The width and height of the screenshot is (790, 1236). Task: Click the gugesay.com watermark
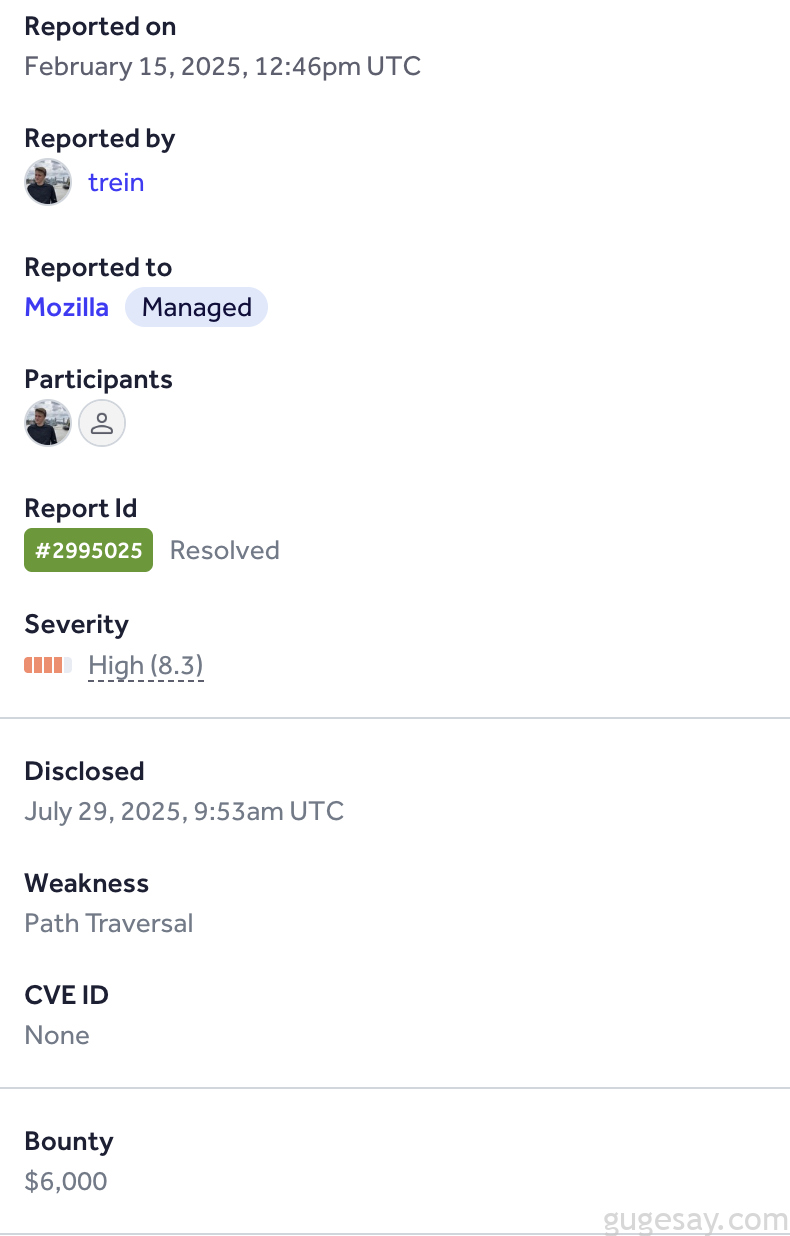[x=696, y=1220]
